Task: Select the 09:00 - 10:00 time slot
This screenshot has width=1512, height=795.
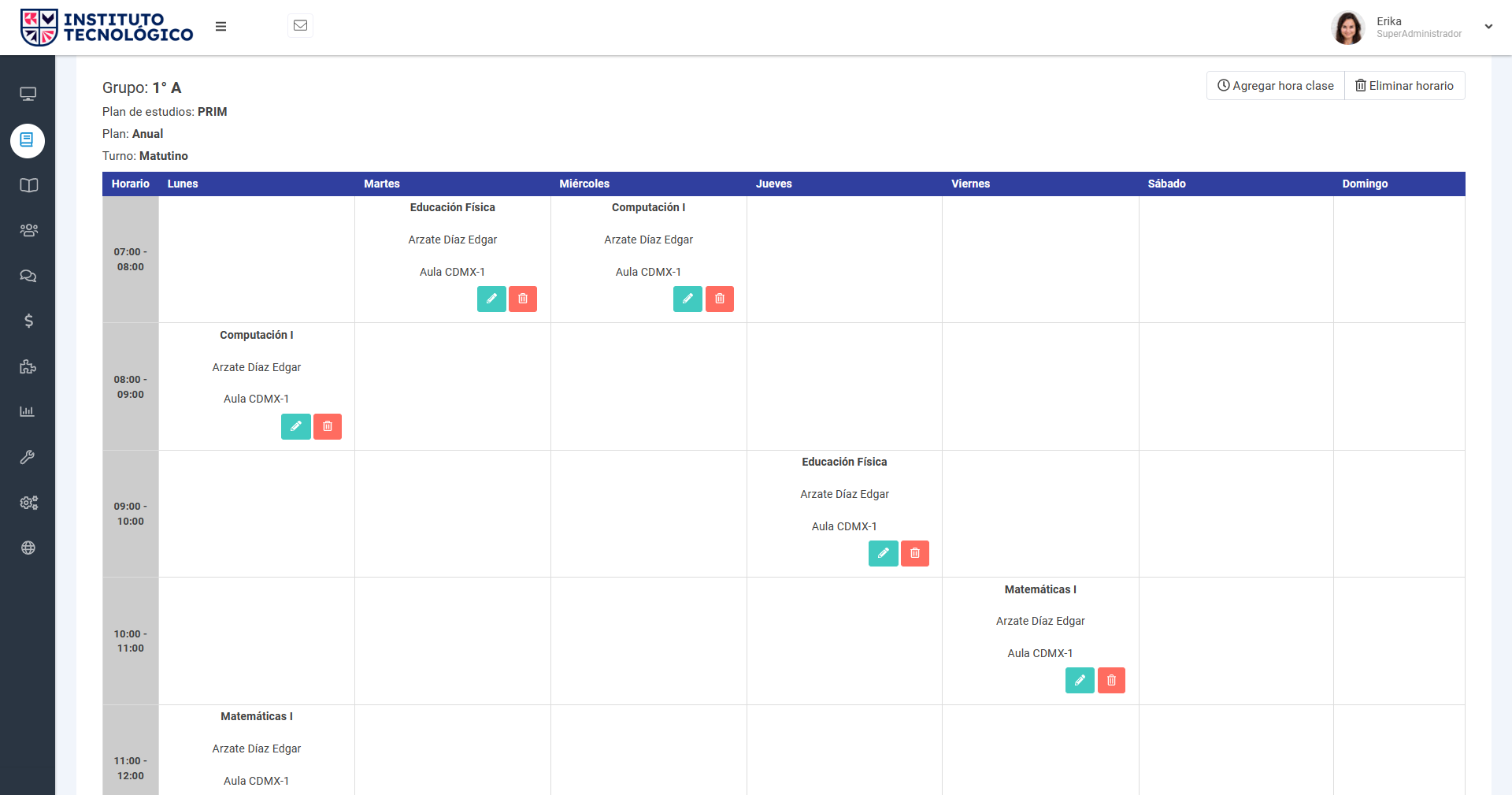Action: pos(131,514)
